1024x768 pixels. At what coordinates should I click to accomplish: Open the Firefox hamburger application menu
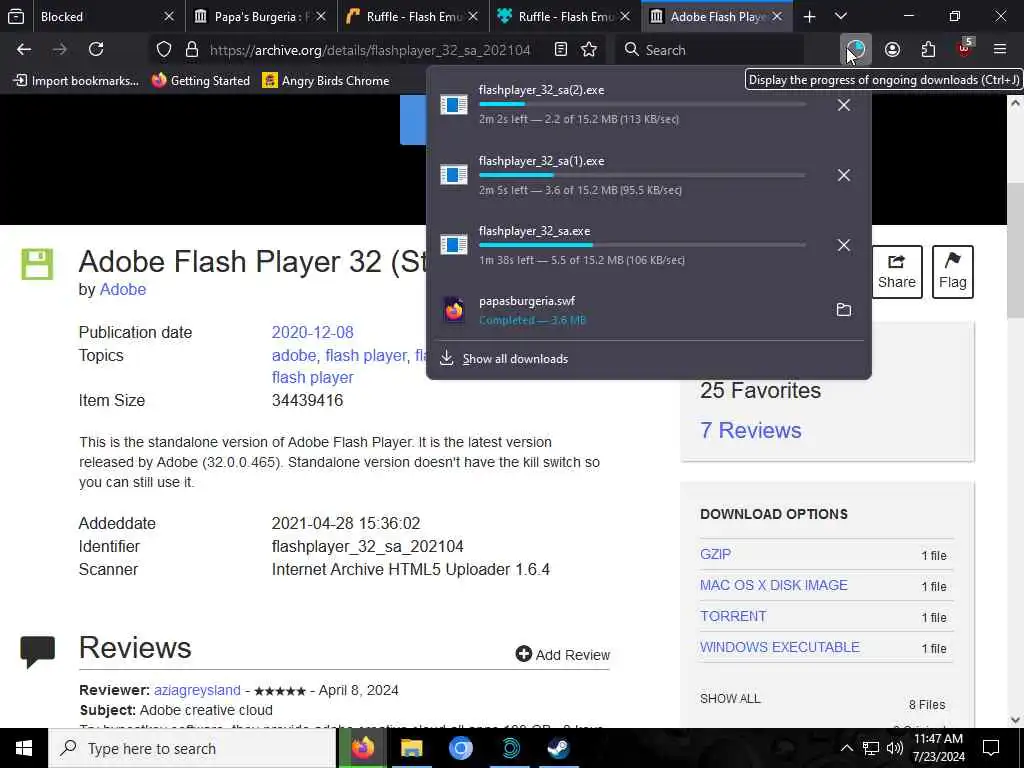pos(1000,50)
